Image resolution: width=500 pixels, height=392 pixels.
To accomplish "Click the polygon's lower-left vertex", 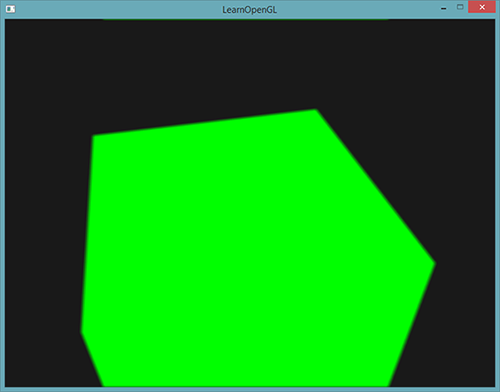I will coord(82,331).
